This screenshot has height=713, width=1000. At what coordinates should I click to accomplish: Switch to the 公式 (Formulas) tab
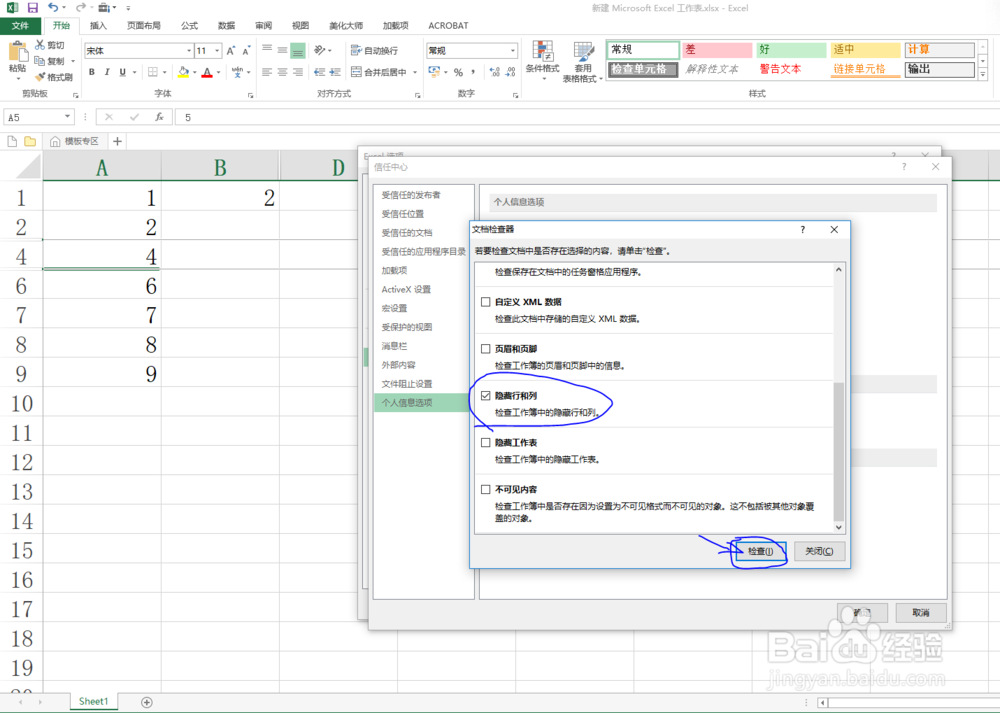point(189,26)
